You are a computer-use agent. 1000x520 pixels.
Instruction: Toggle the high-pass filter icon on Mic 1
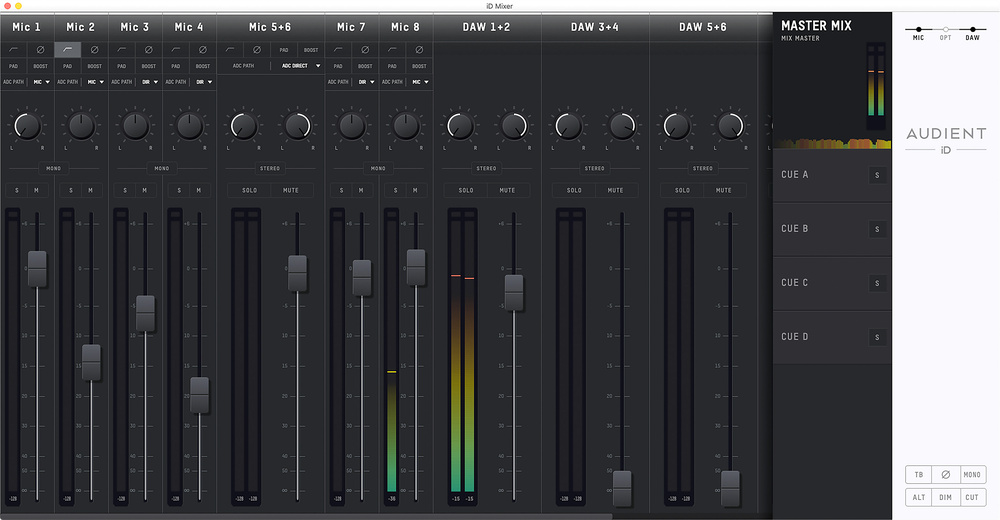click(13, 49)
